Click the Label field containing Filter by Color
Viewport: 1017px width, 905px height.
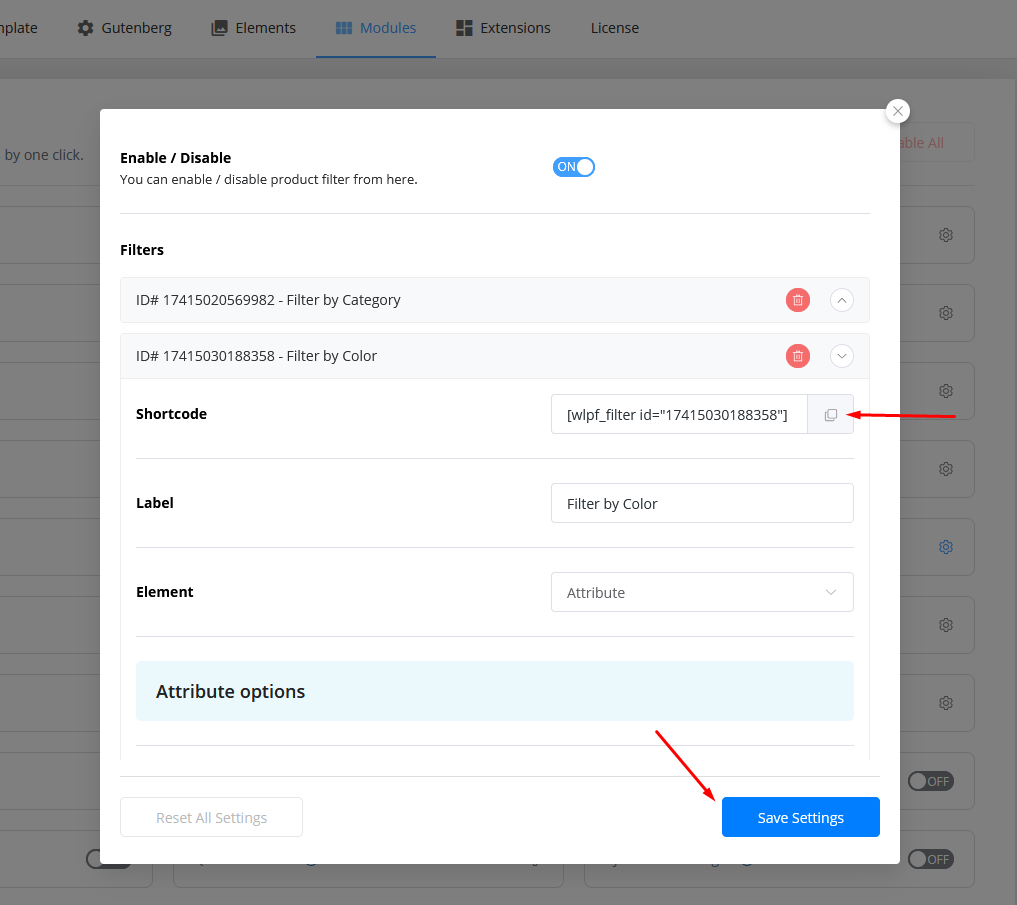[x=702, y=504]
